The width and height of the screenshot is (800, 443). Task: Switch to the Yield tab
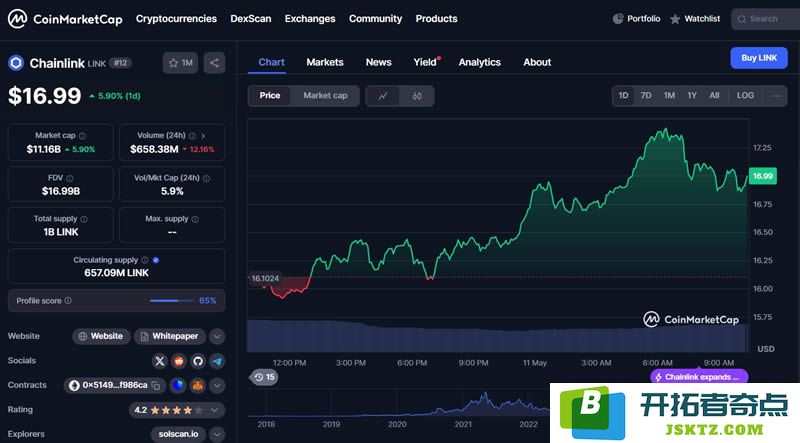point(425,62)
